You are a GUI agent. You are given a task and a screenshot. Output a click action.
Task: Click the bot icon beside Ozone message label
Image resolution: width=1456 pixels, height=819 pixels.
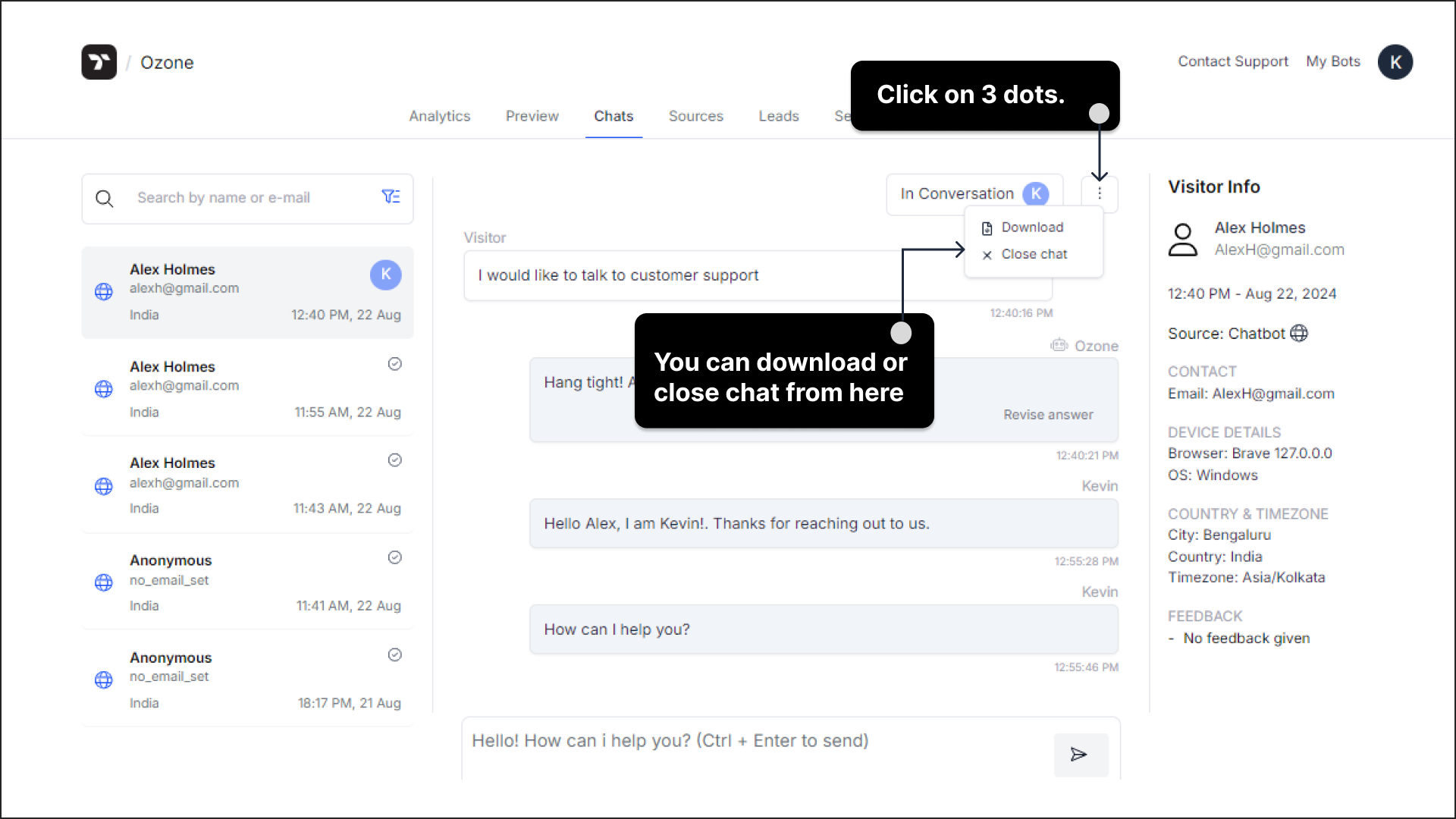tap(1059, 346)
